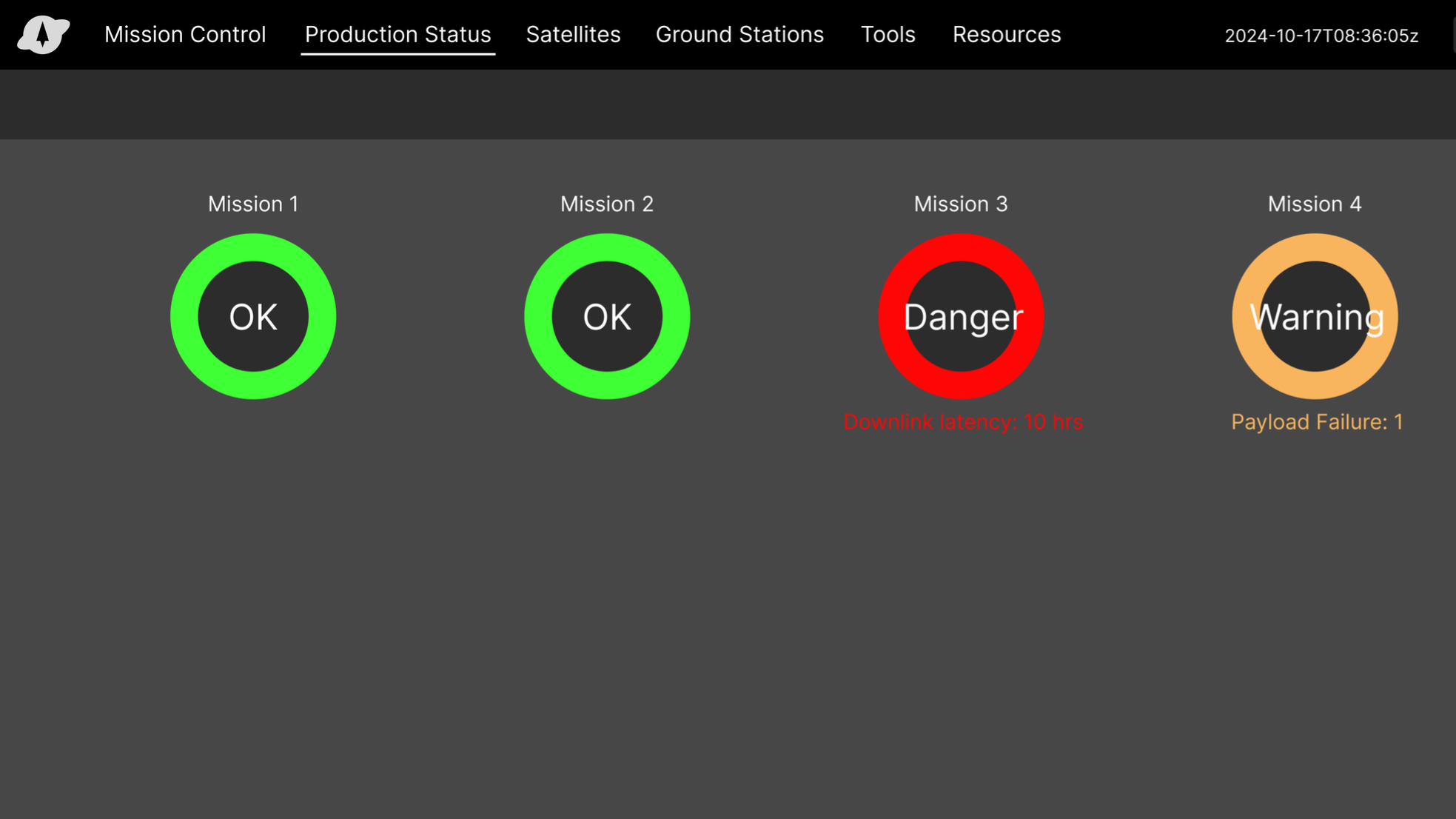Click the rocket planet logo icon
Image resolution: width=1456 pixels, height=819 pixels.
point(43,34)
